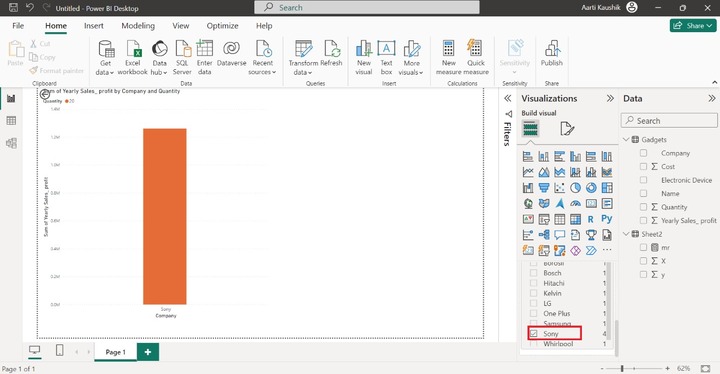Click Refresh in Queries group
The width and height of the screenshot is (720, 374).
pos(331,53)
